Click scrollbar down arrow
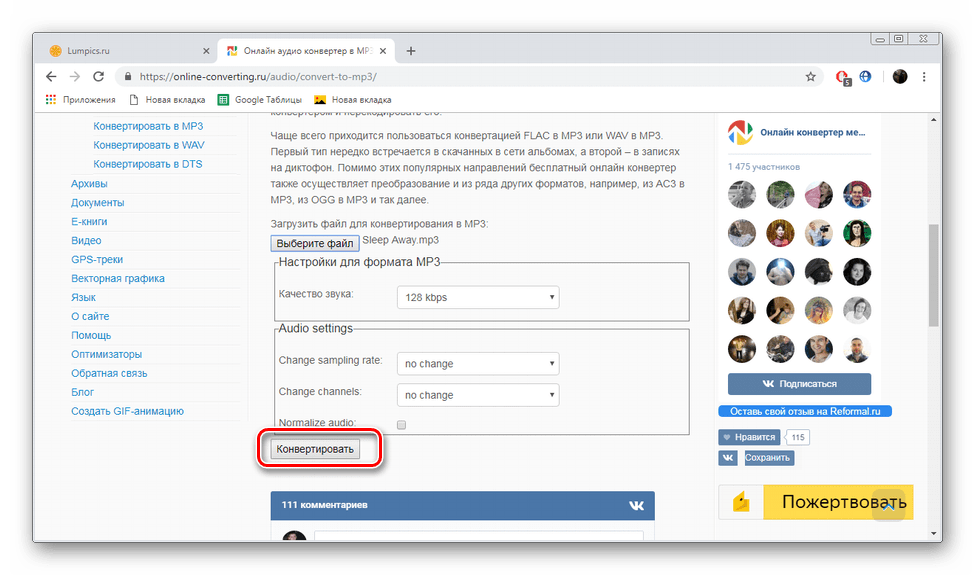The height and width of the screenshot is (575, 975). pyautogui.click(x=933, y=533)
